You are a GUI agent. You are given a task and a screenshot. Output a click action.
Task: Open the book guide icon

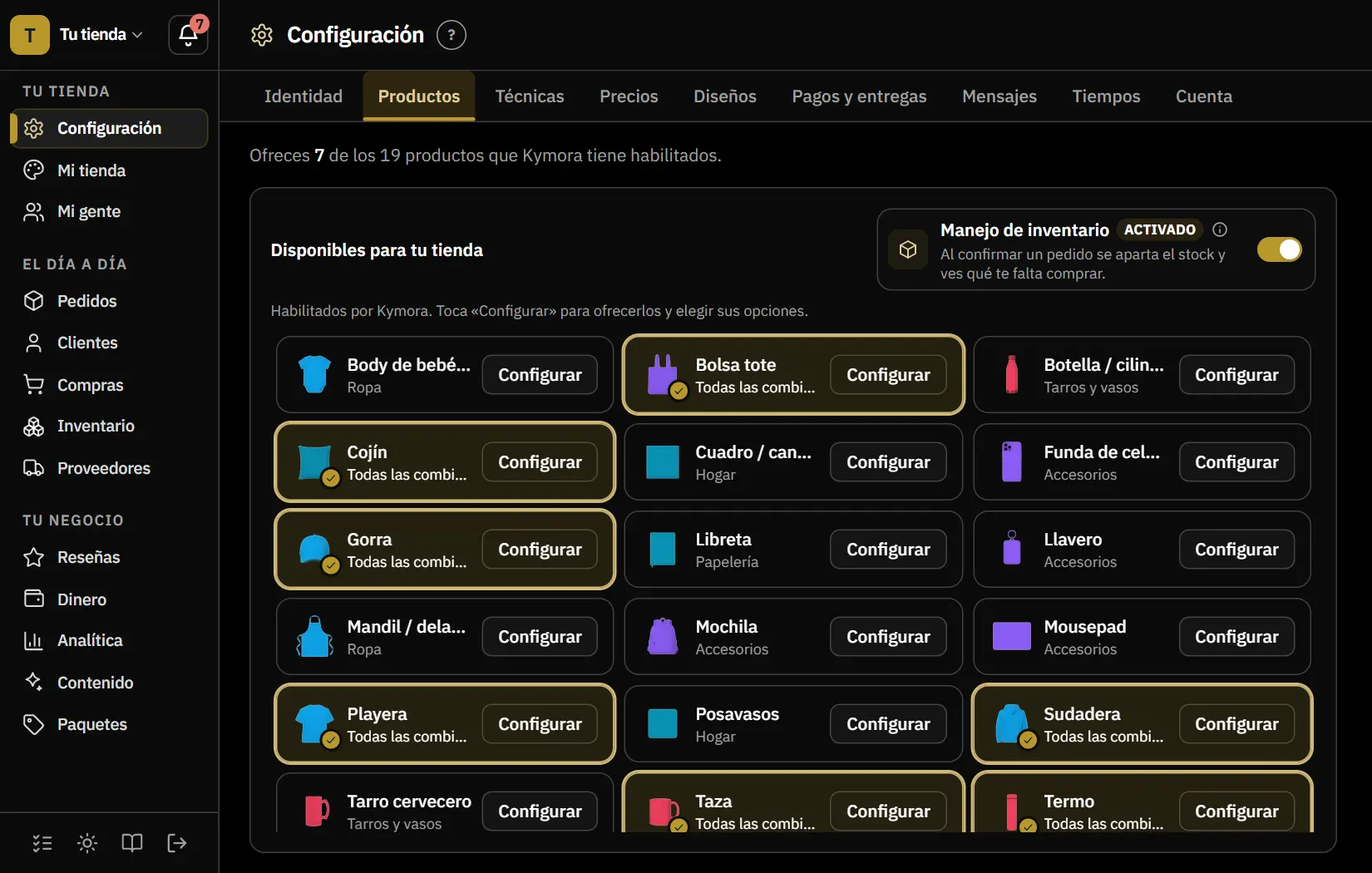(x=132, y=843)
